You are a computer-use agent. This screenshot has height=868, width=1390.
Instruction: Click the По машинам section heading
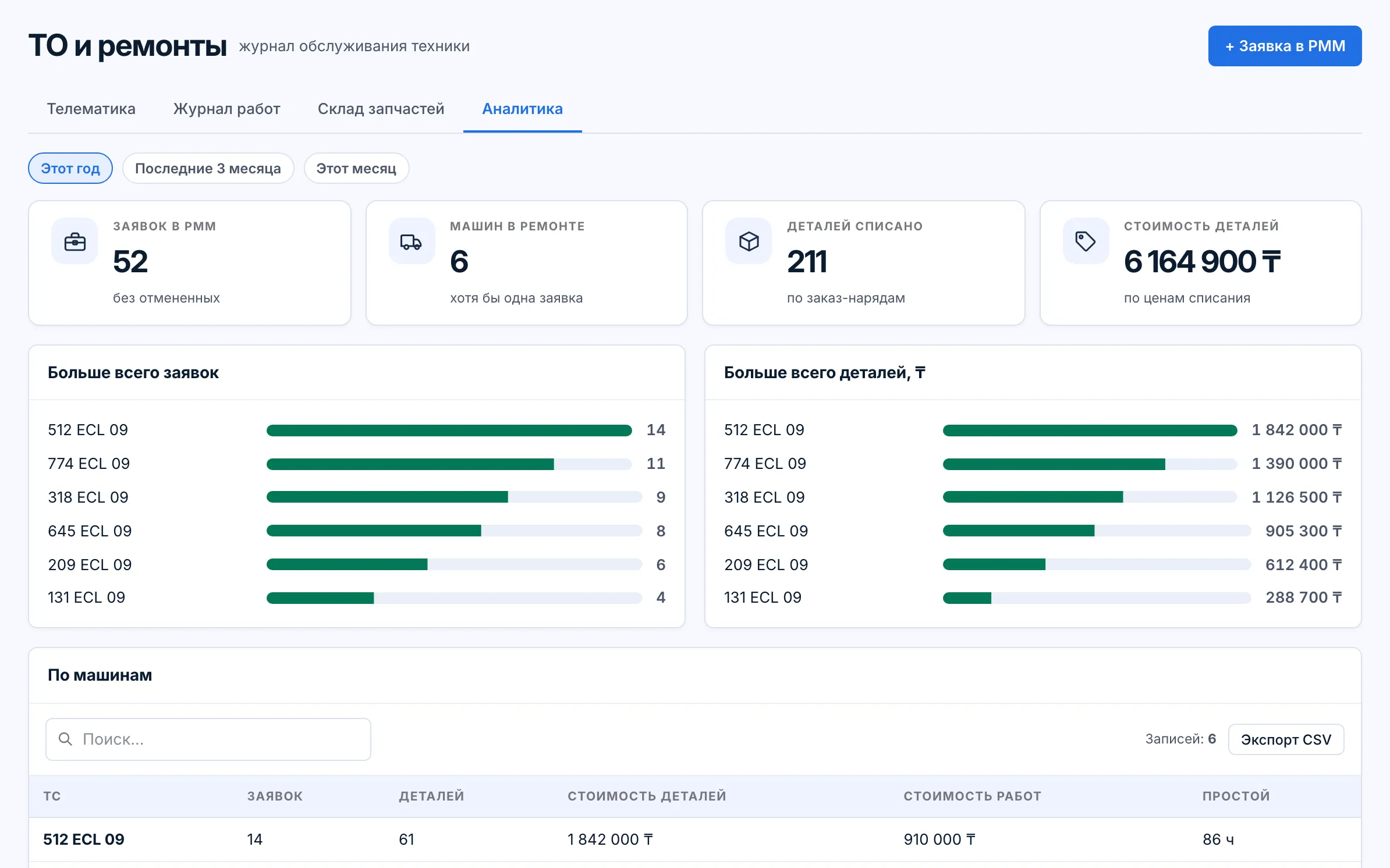100,675
